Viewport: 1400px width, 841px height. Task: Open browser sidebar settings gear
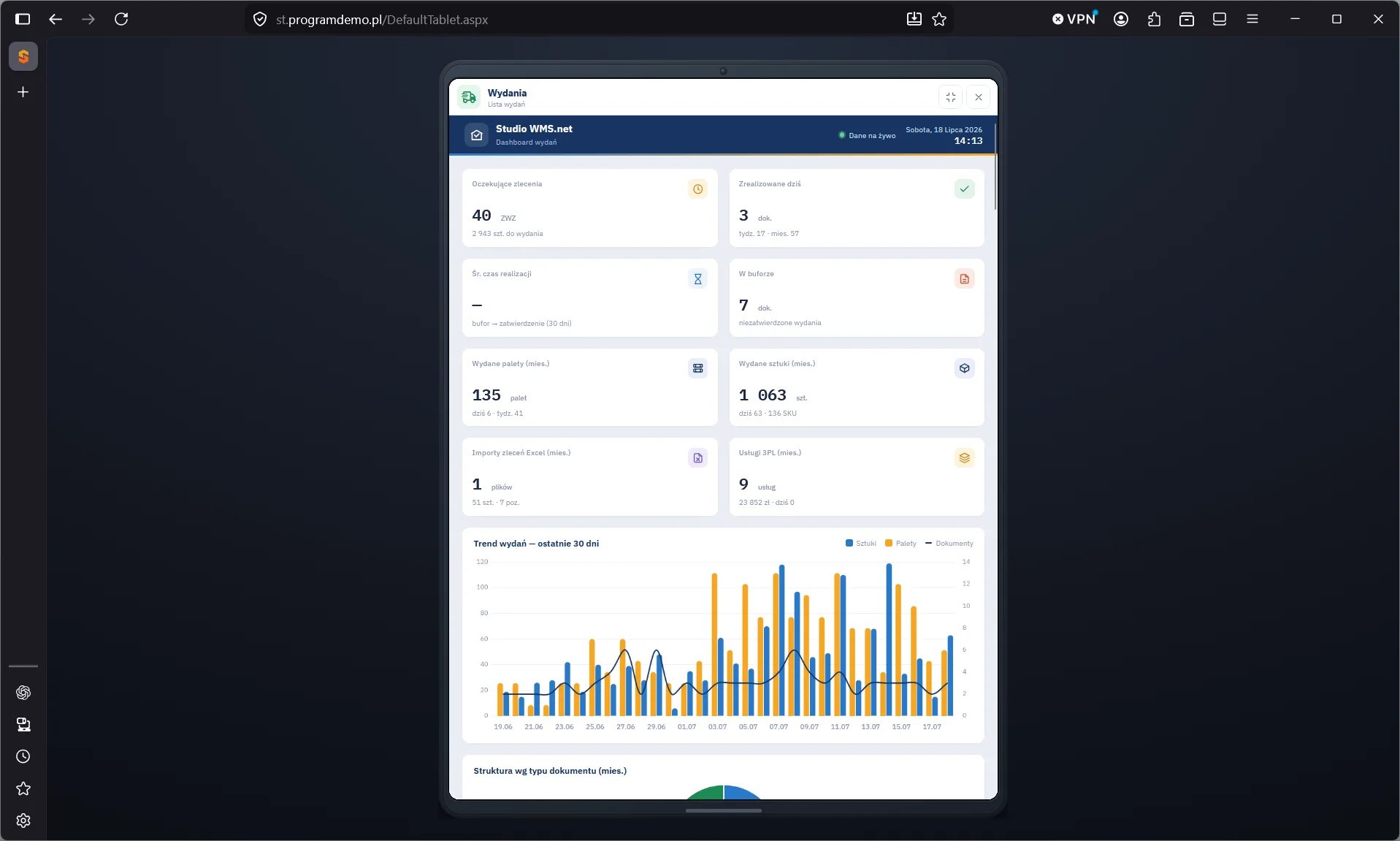click(x=23, y=821)
